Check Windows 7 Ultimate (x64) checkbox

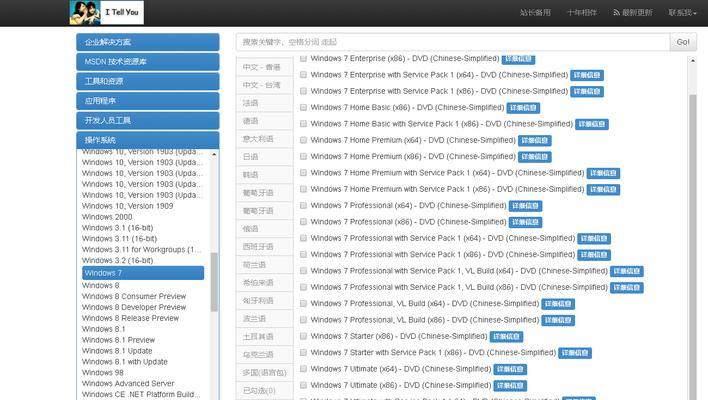303,369
